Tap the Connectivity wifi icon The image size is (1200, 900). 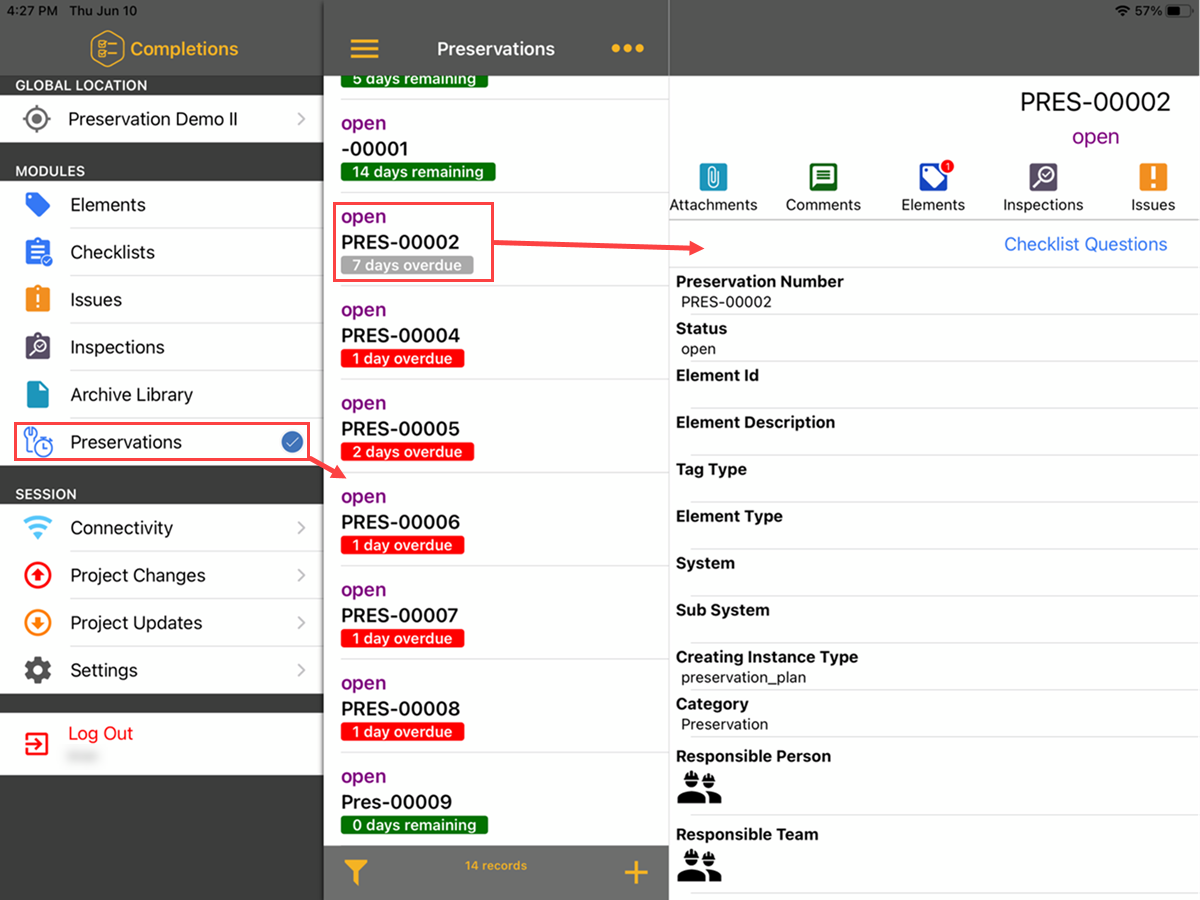coord(38,528)
